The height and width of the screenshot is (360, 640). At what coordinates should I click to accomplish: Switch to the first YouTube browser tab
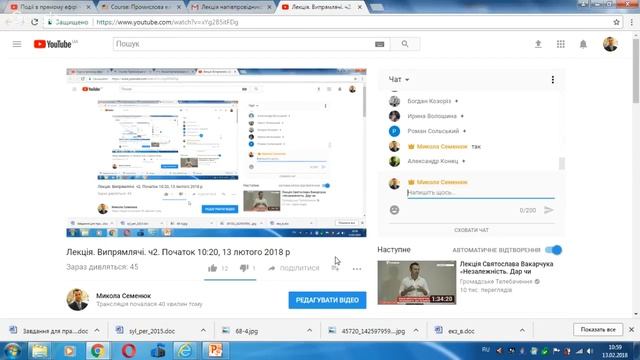pos(50,7)
